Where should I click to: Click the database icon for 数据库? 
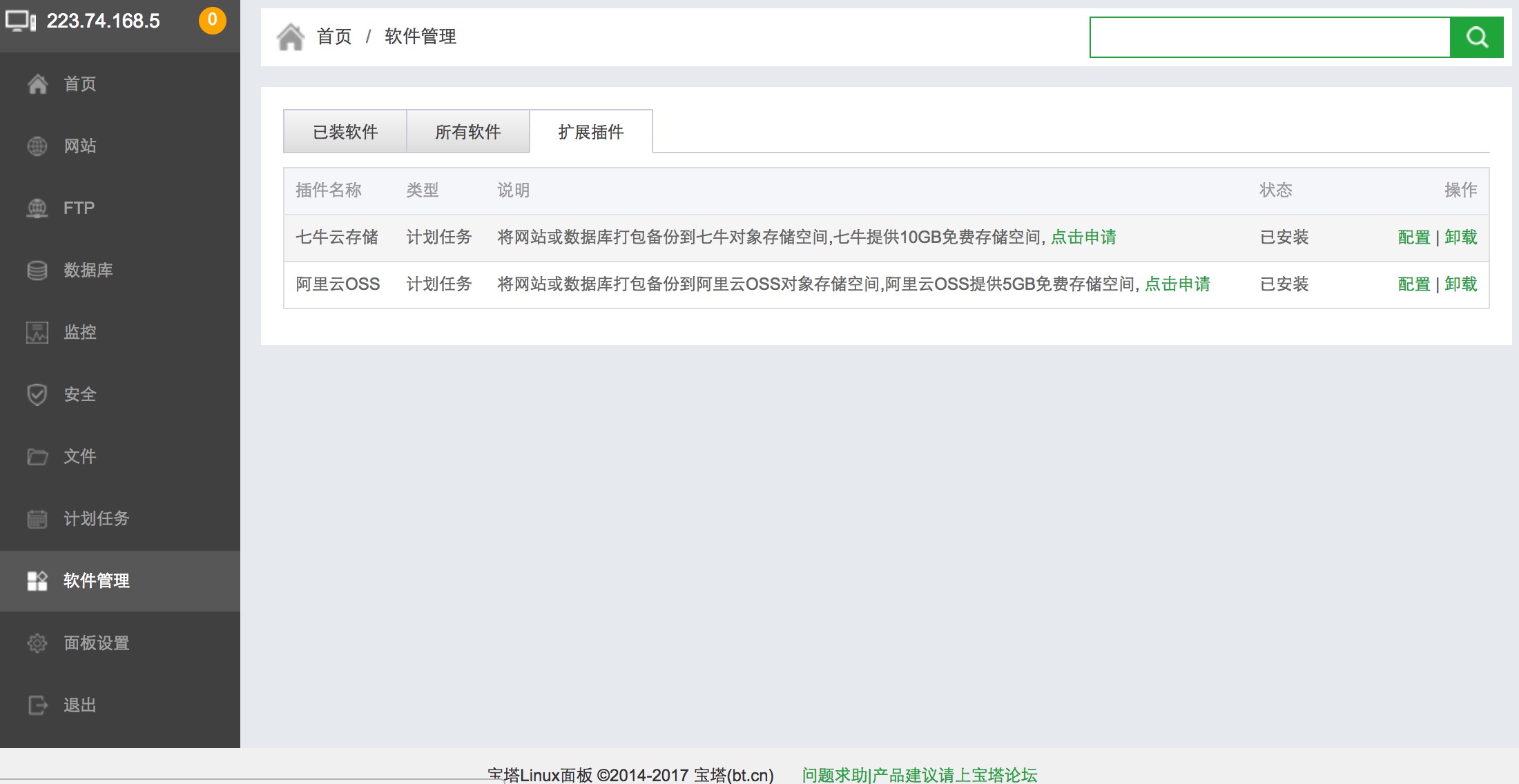[x=37, y=271]
